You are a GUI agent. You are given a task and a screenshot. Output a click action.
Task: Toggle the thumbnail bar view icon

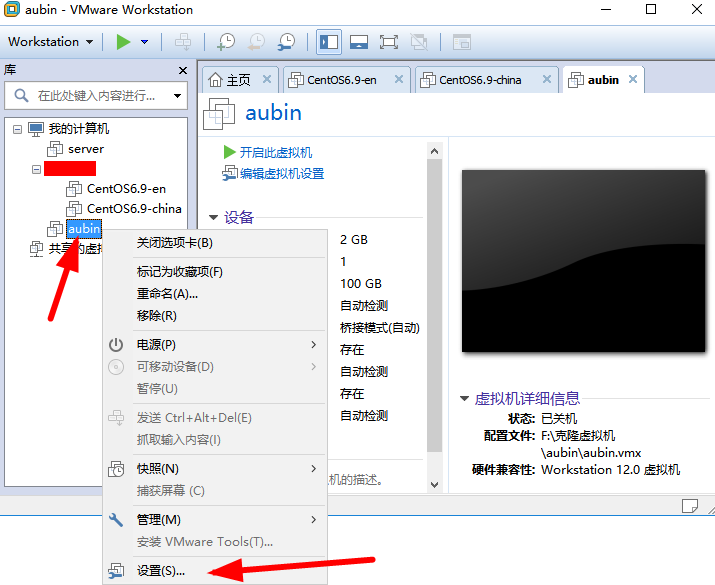pyautogui.click(x=359, y=42)
